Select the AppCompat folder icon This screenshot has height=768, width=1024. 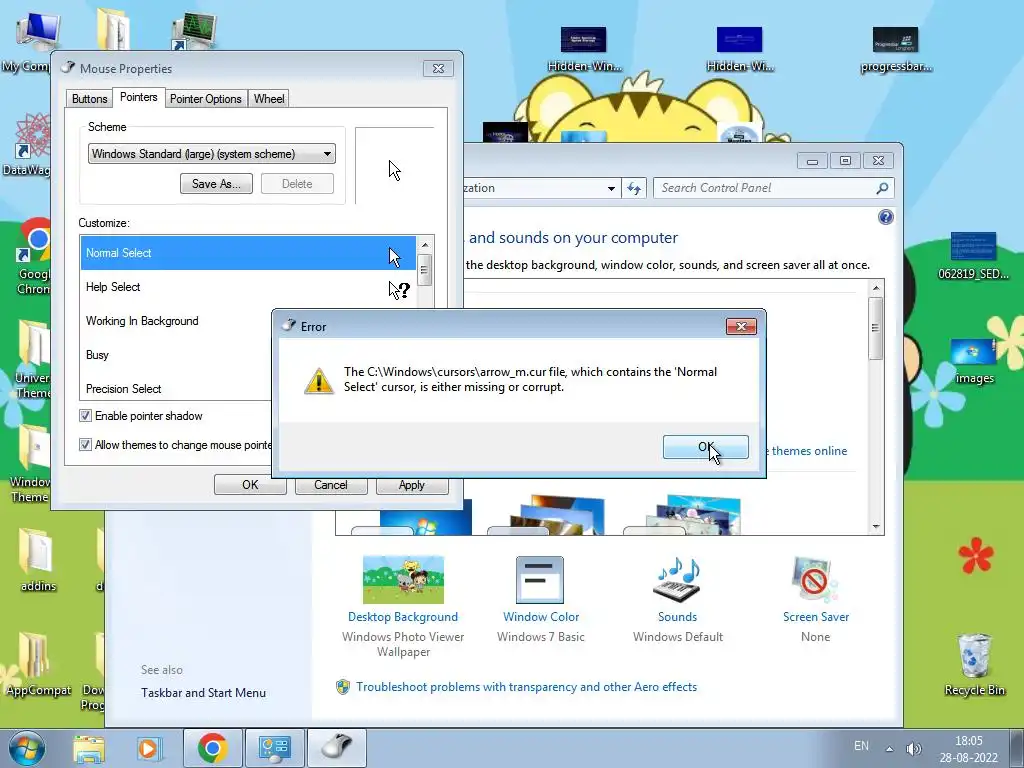point(38,664)
